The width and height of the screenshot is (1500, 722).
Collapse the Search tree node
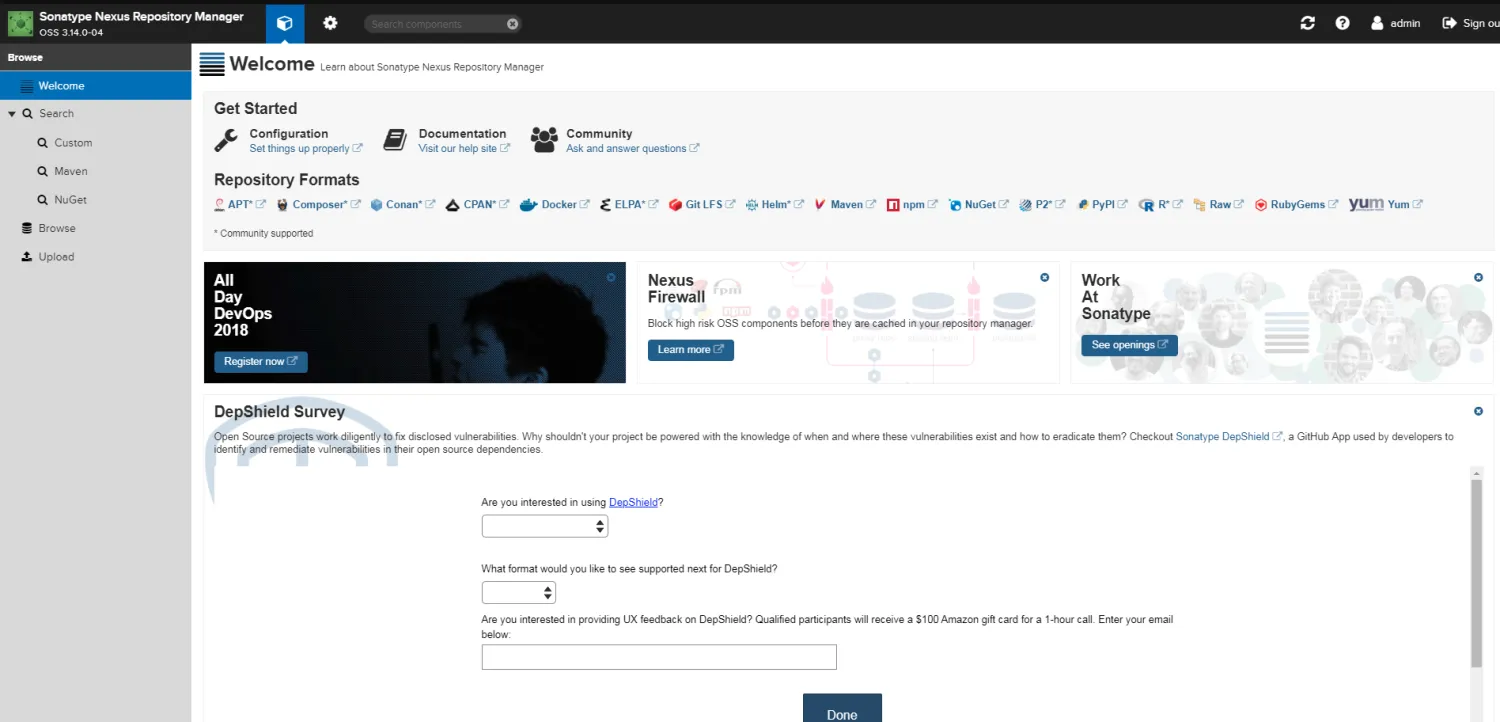12,114
